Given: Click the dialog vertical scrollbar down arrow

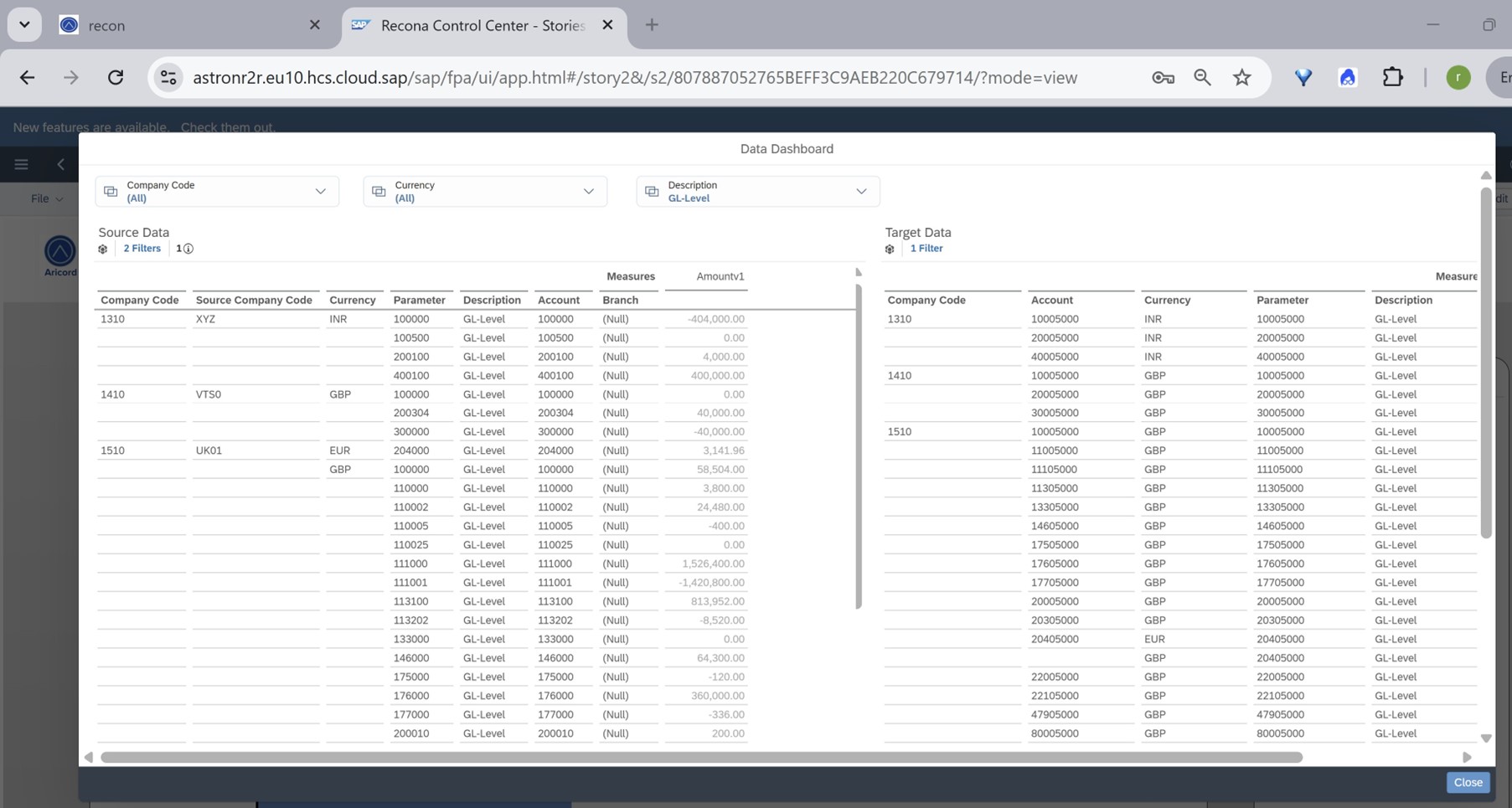Looking at the screenshot, I should (1486, 739).
